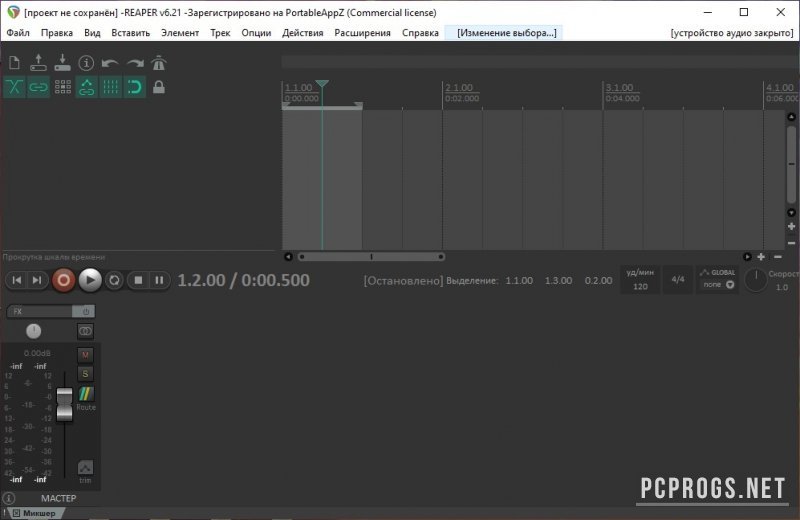Open project settings info icon
This screenshot has width=800, height=520.
pos(86,64)
